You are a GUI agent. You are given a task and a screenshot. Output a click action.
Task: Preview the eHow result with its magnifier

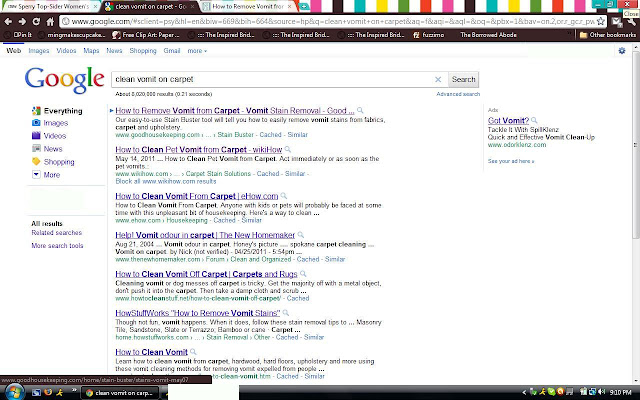click(x=284, y=196)
